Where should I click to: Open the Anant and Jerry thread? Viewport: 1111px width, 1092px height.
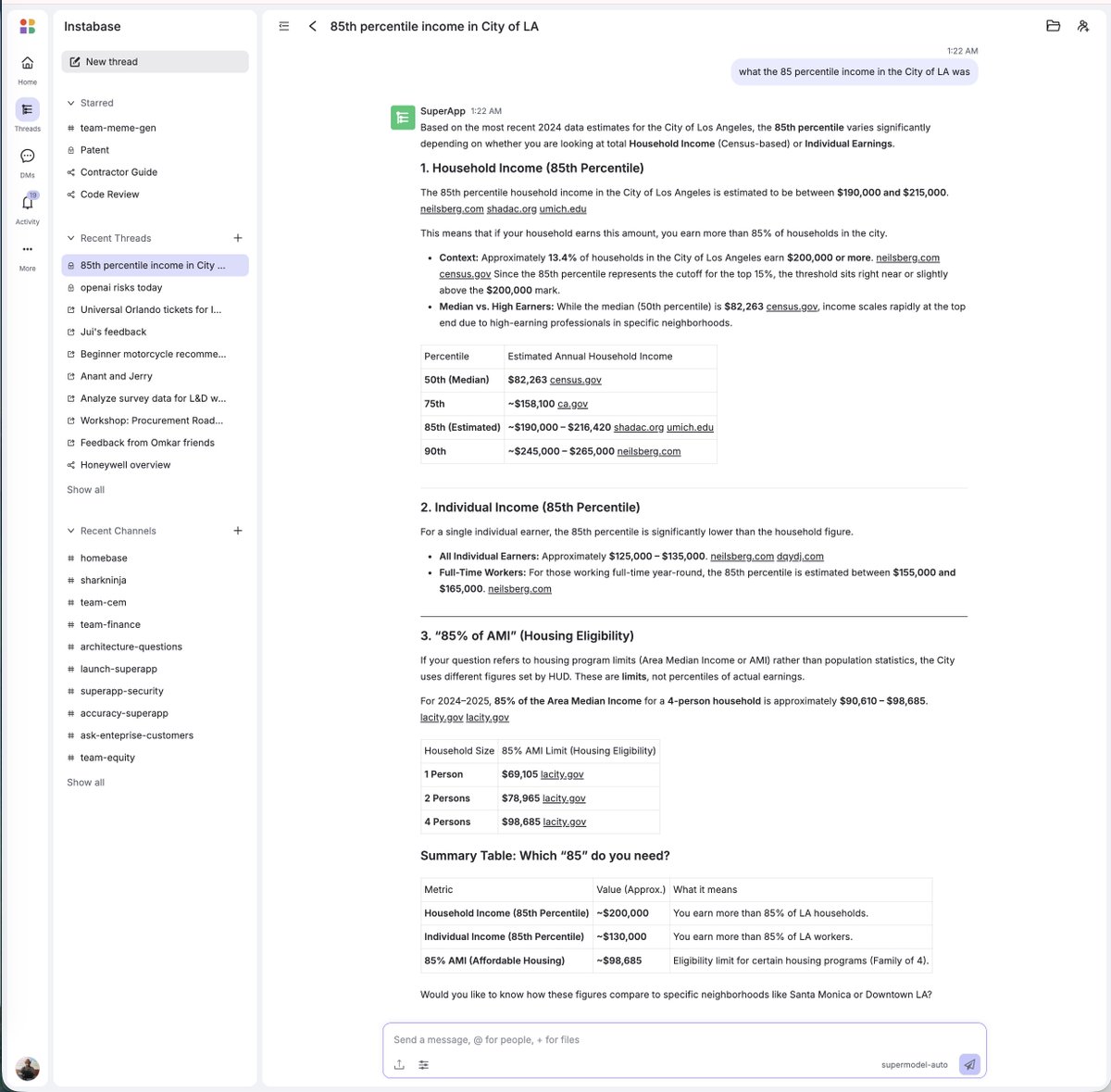(x=156, y=376)
